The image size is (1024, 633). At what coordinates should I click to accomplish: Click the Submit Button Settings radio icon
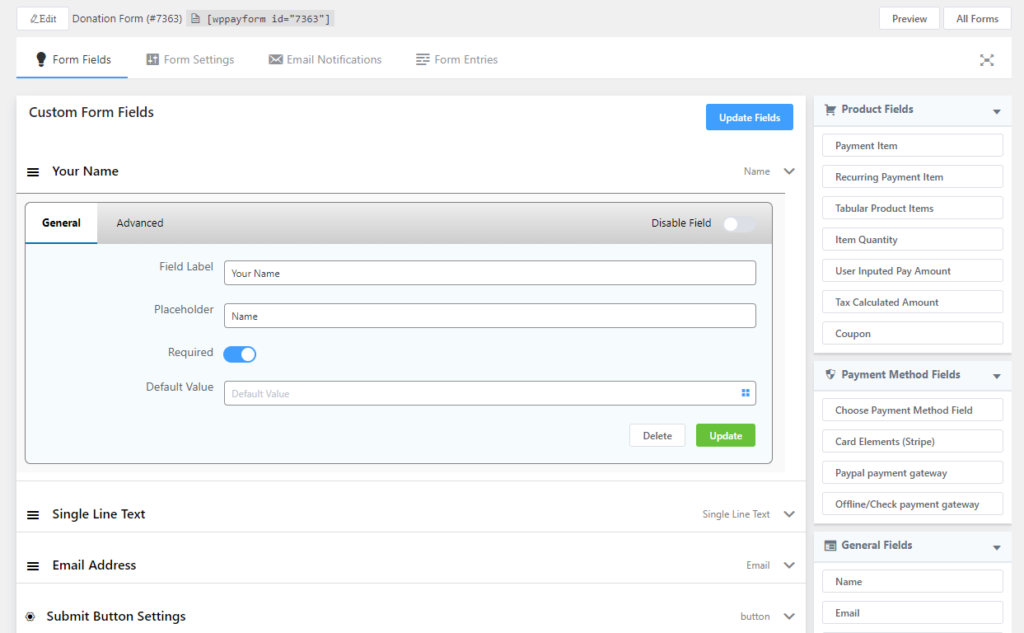coord(30,617)
